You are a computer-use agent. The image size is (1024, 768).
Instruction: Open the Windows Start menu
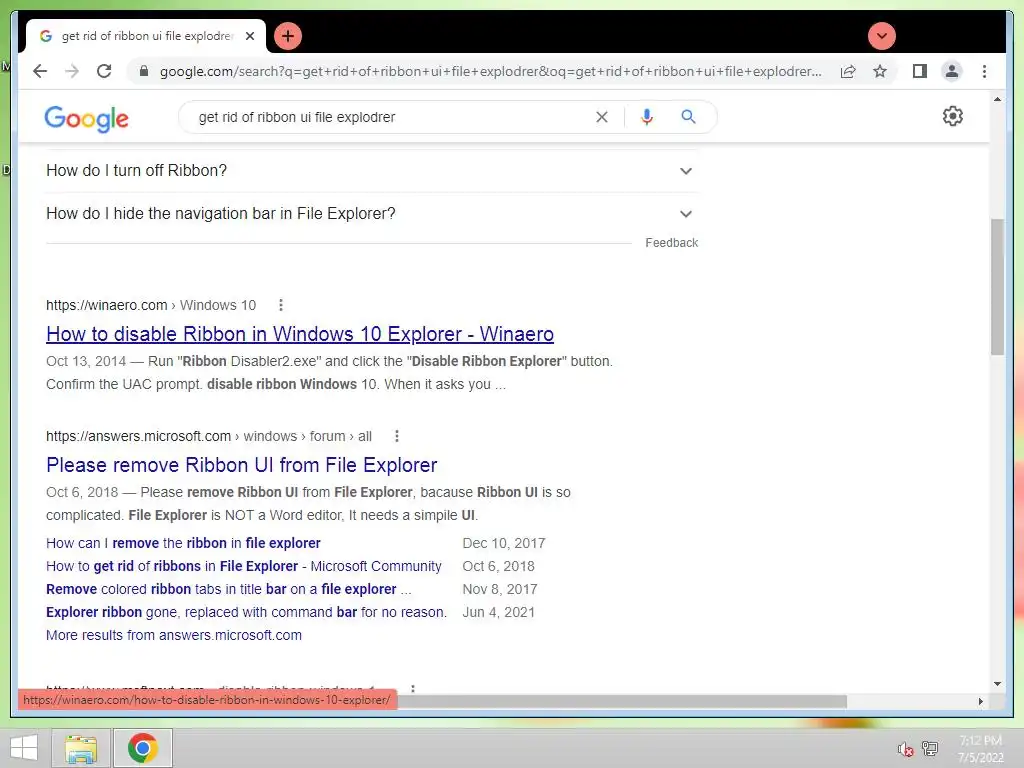coord(24,748)
